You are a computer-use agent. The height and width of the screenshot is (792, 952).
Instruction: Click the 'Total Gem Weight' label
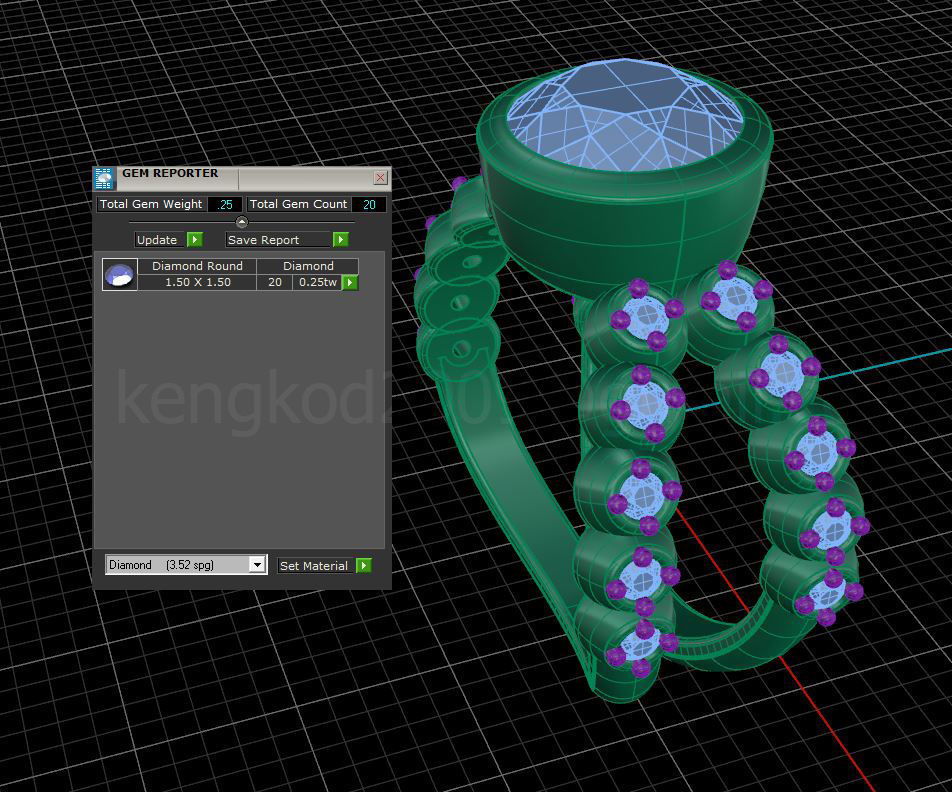pyautogui.click(x=151, y=204)
